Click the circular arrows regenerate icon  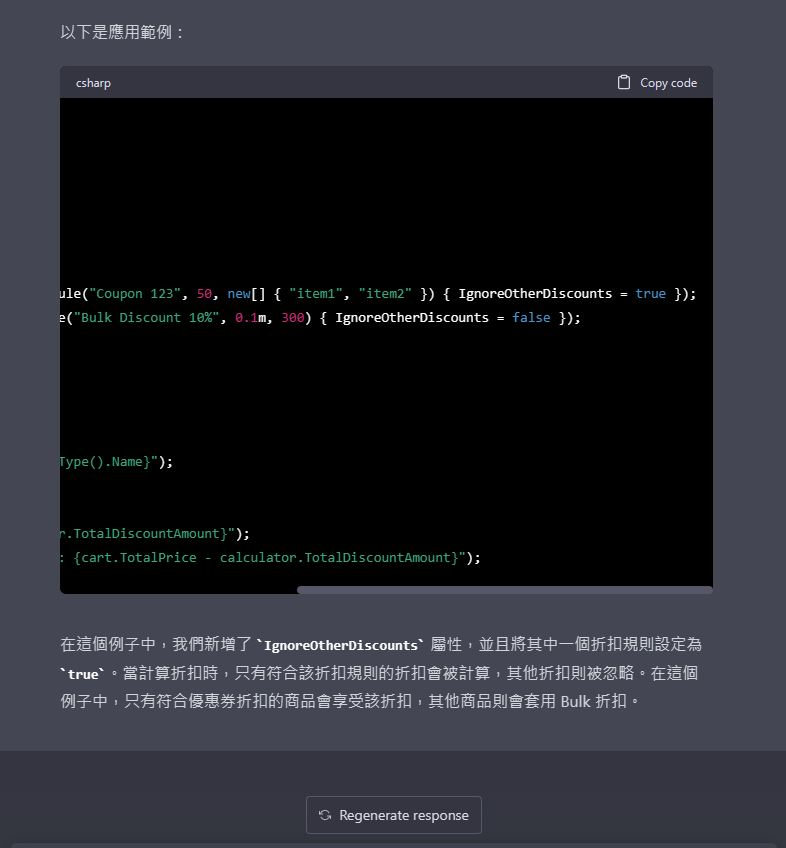[325, 815]
